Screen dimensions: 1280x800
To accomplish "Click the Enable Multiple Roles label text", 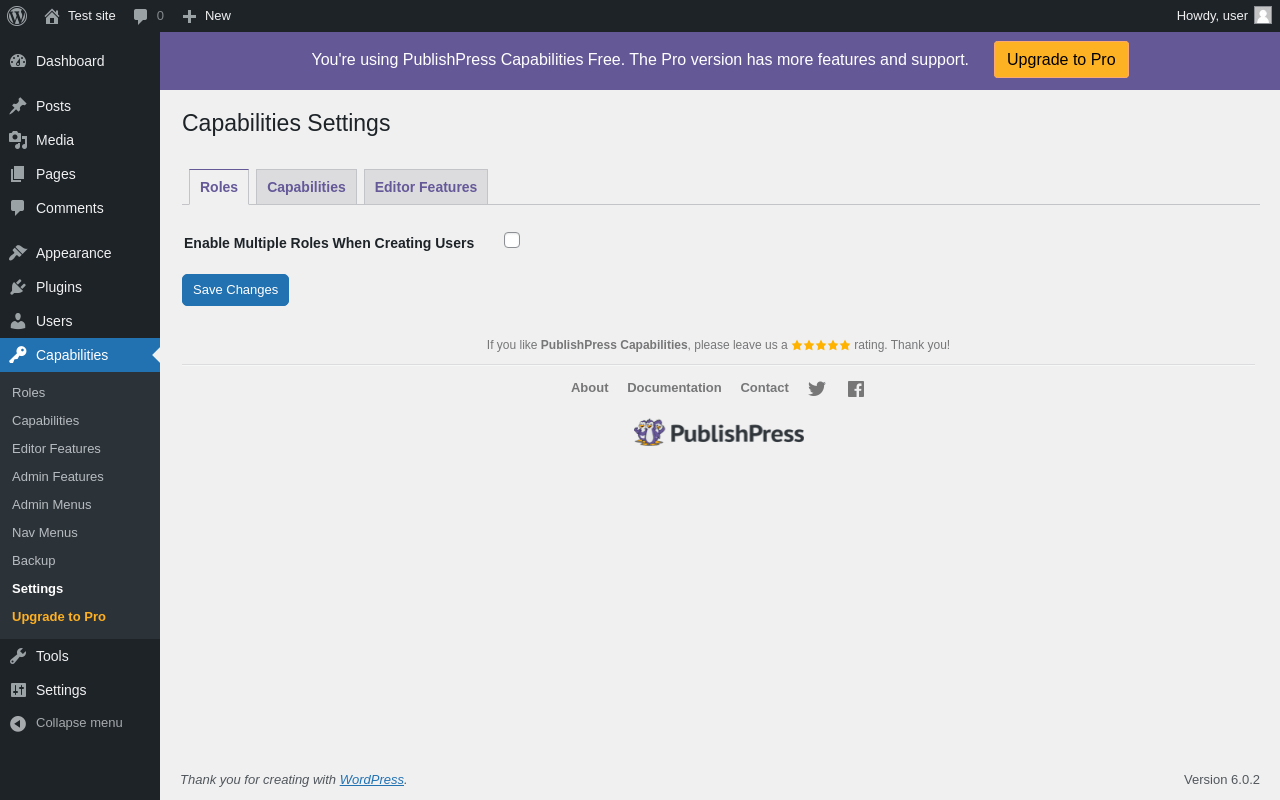I will point(329,243).
